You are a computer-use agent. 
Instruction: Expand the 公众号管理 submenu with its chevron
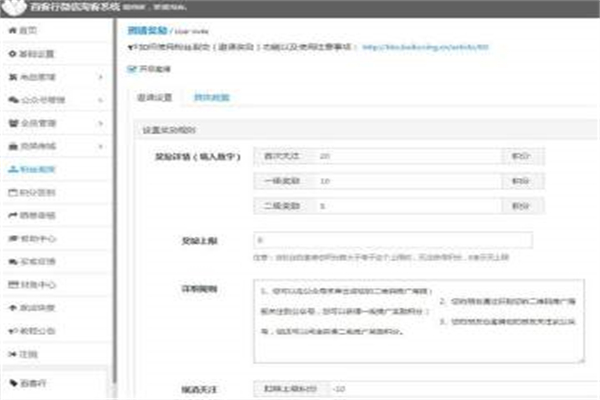[x=101, y=100]
